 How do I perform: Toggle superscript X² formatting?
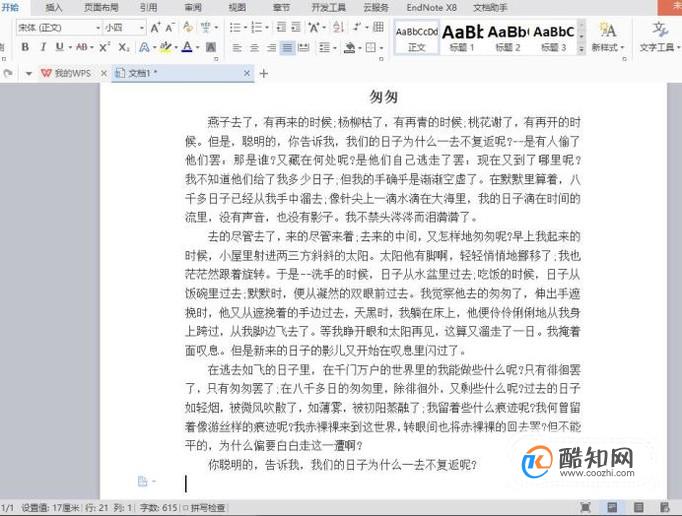[x=104, y=47]
